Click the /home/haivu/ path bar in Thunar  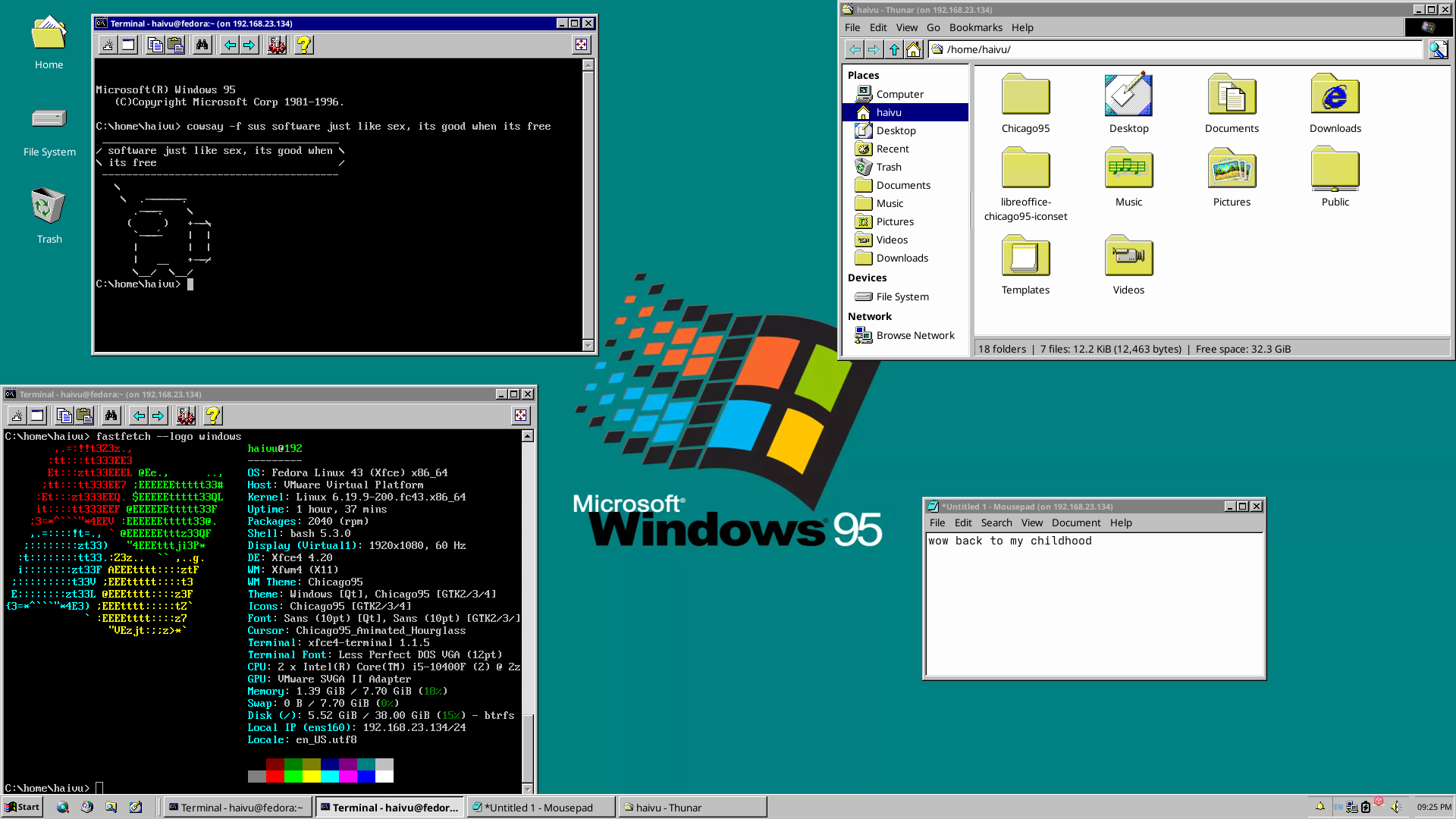1062,49
